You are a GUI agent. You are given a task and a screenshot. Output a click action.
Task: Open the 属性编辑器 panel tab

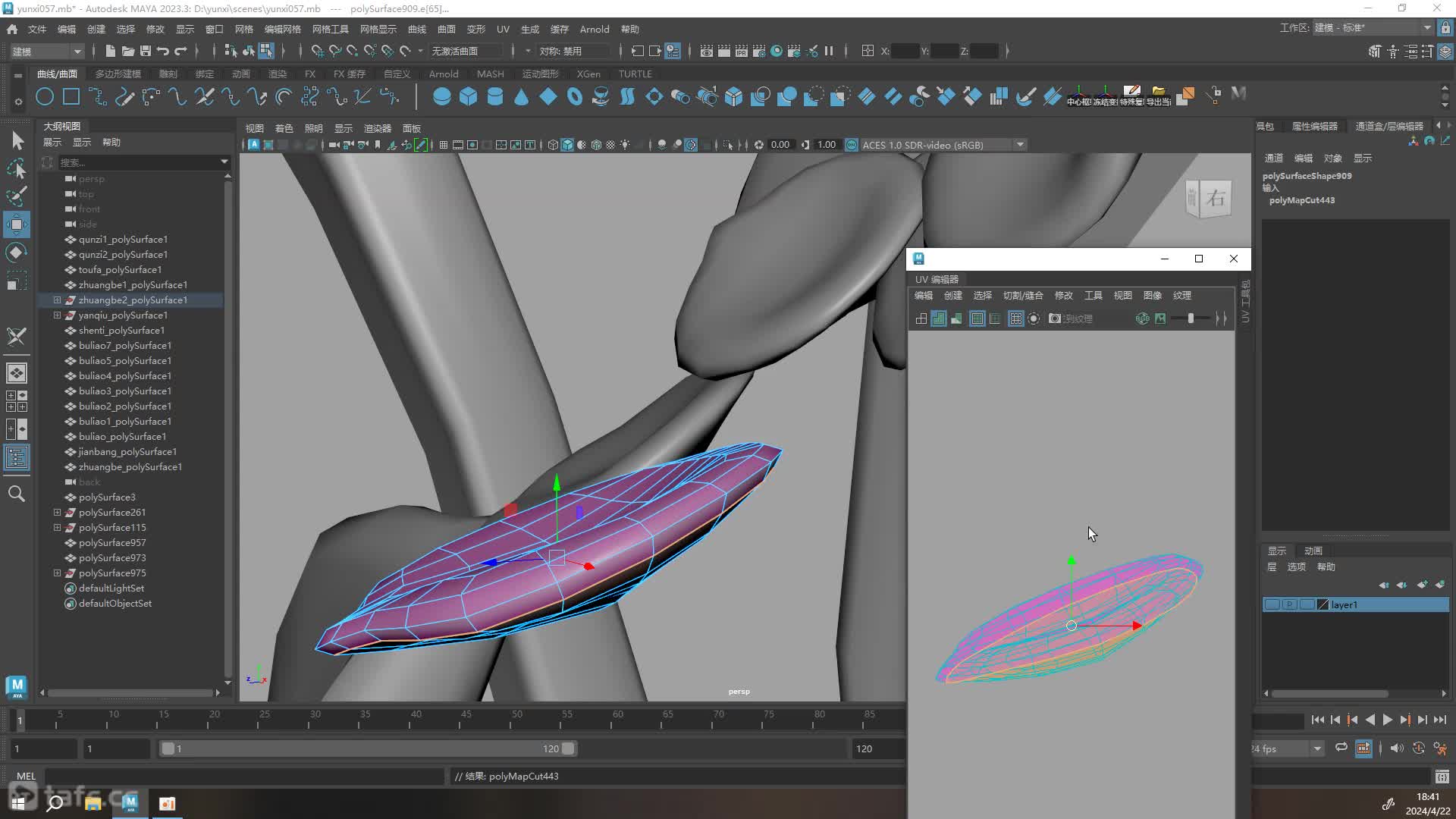point(1315,126)
